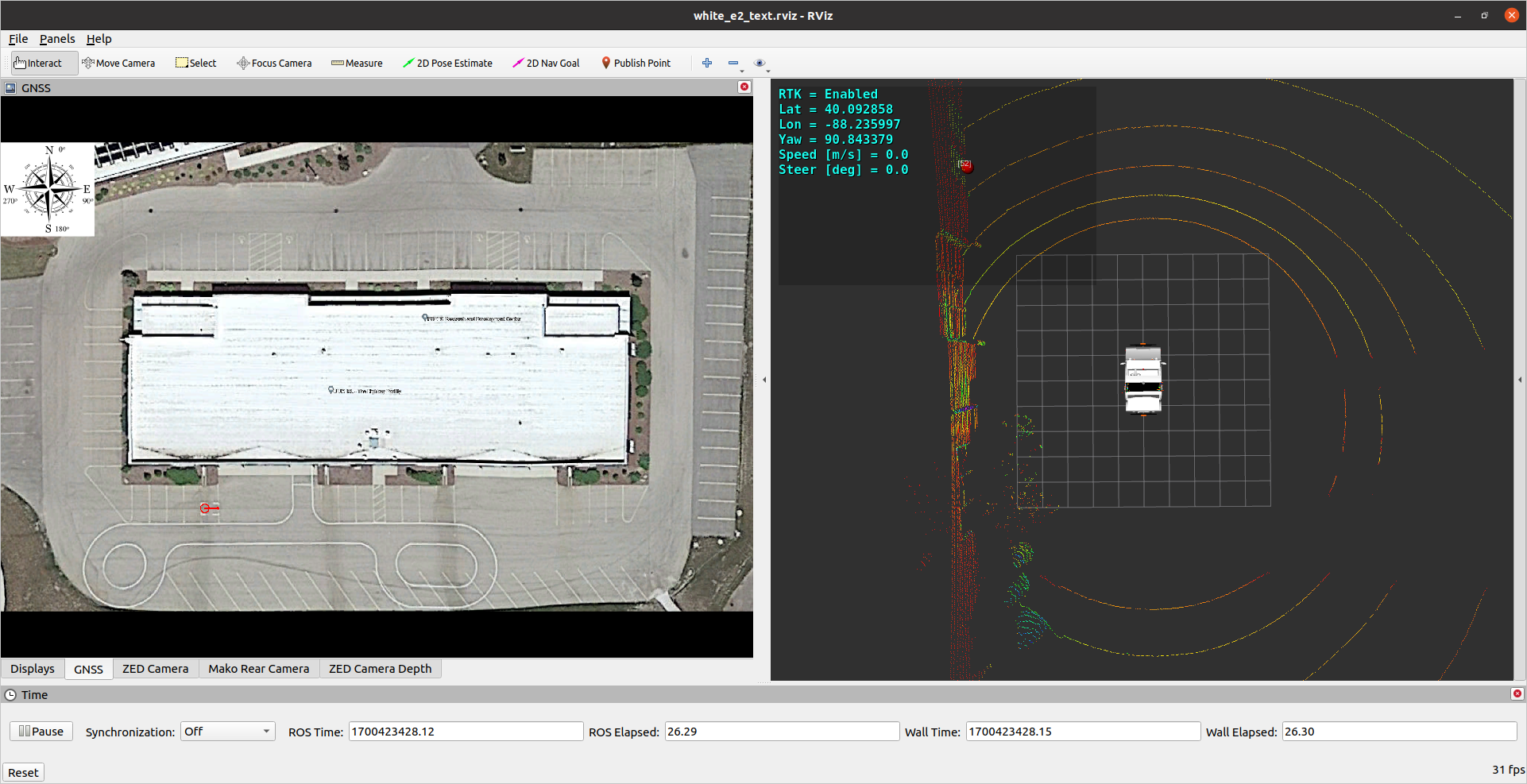Click the ROS Time field

click(x=466, y=732)
